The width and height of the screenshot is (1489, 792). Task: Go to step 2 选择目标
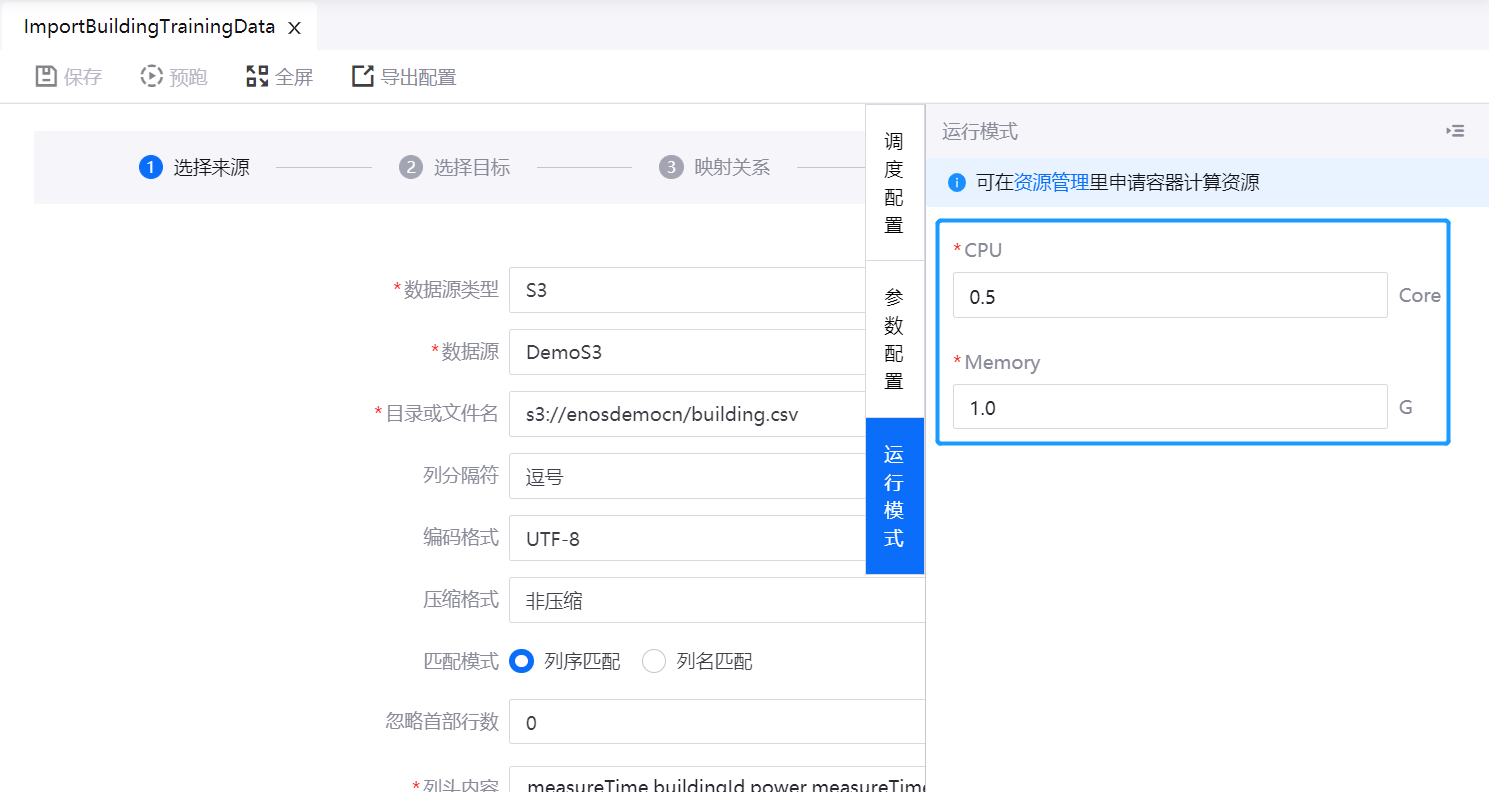455,167
